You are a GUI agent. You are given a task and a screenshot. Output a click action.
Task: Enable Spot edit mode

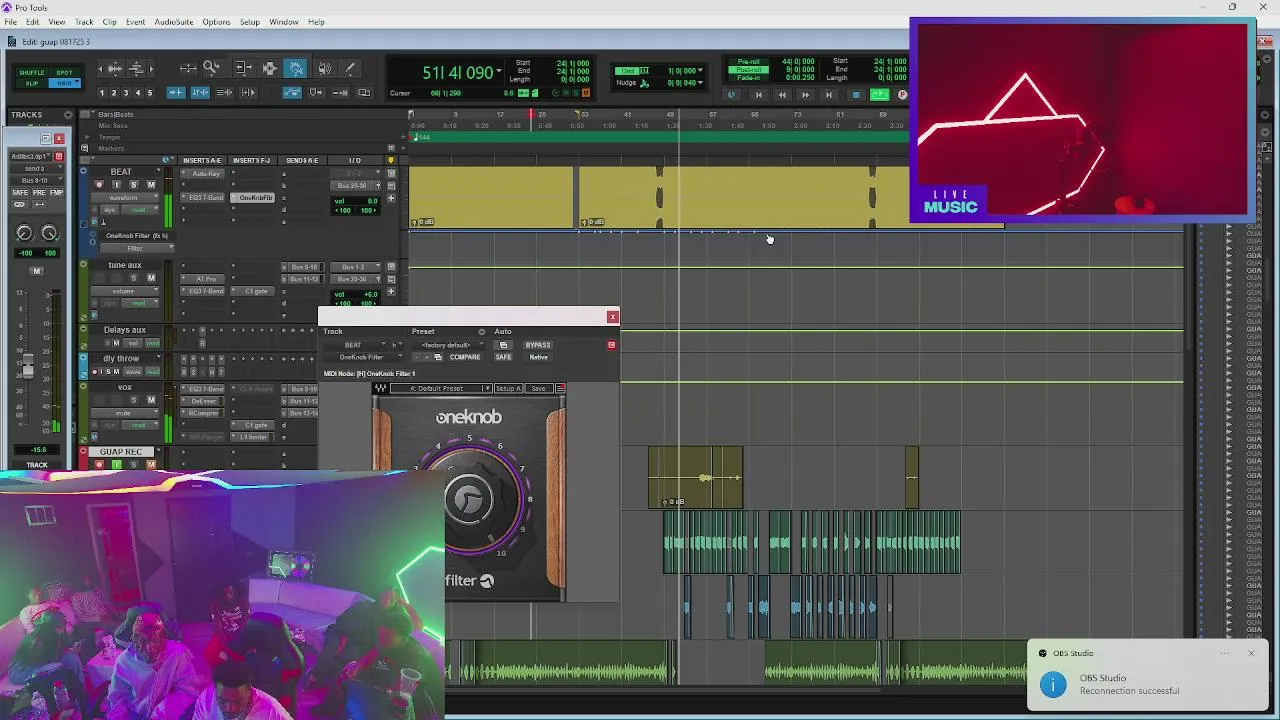point(64,72)
